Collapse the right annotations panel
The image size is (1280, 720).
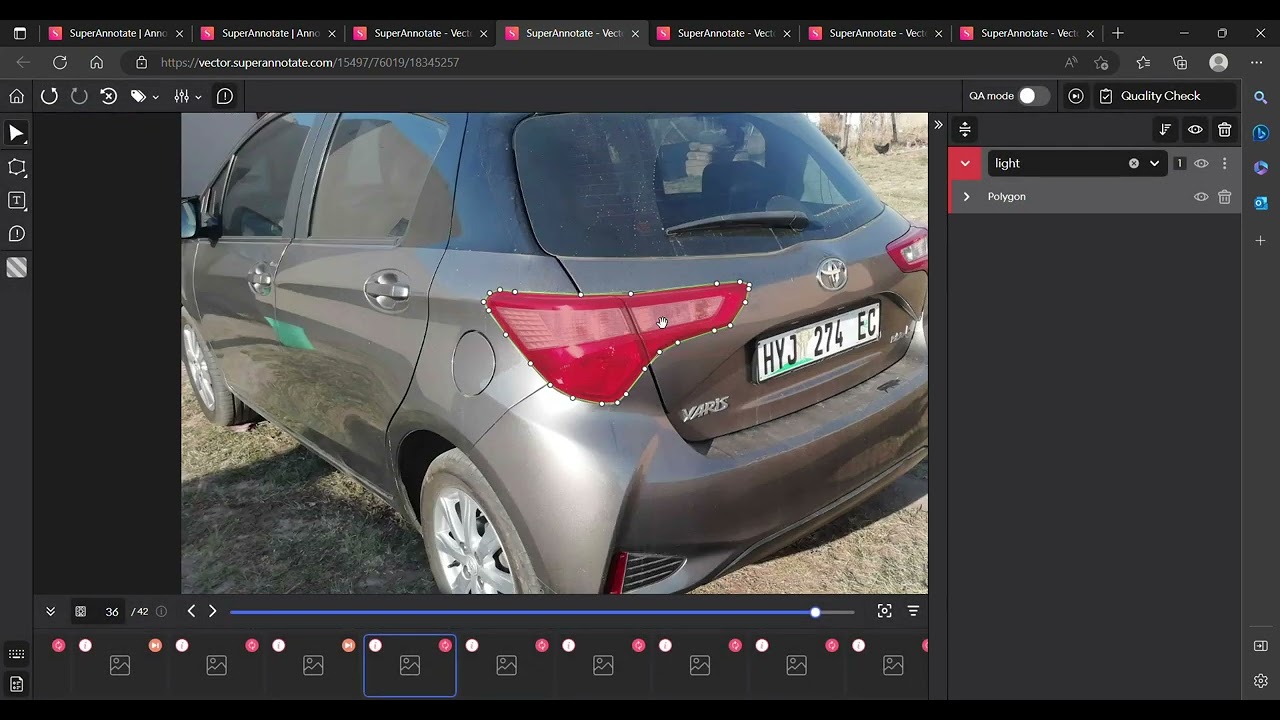tap(938, 125)
